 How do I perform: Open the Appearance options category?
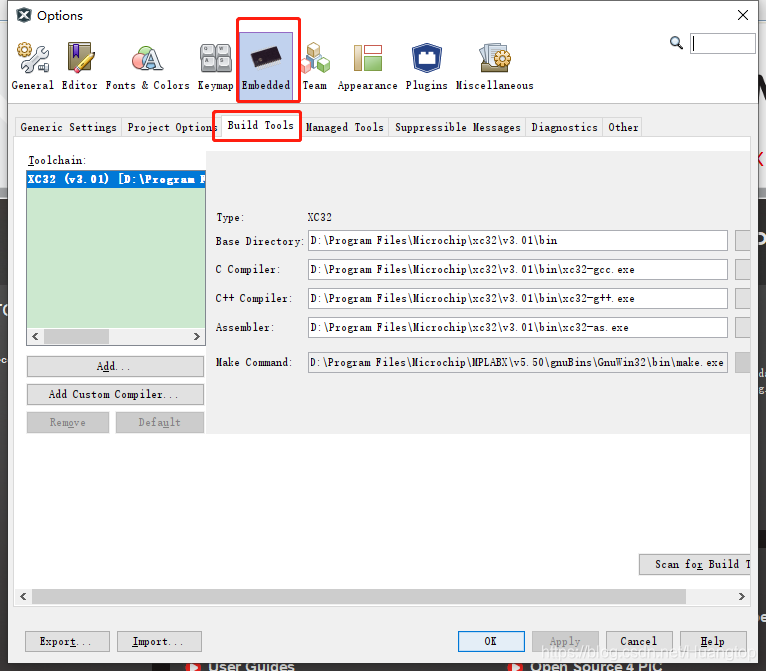tap(367, 66)
